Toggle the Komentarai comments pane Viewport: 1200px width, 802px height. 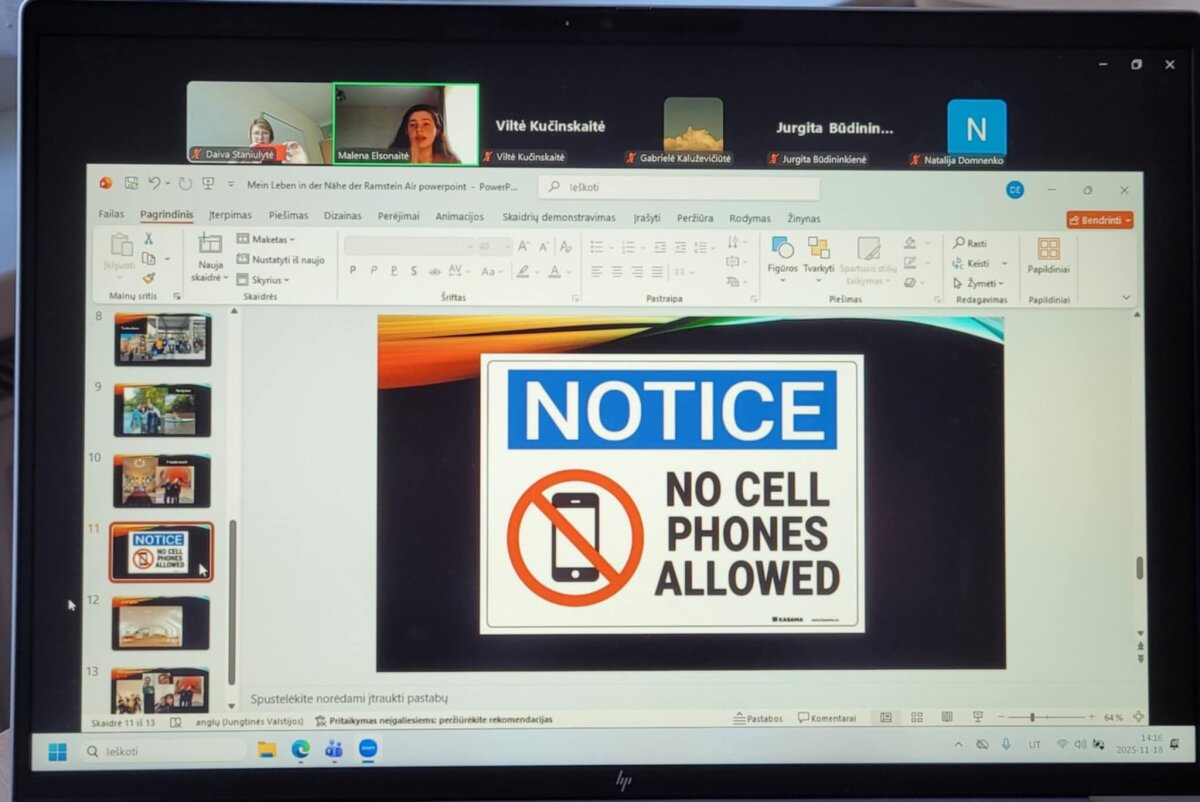827,718
